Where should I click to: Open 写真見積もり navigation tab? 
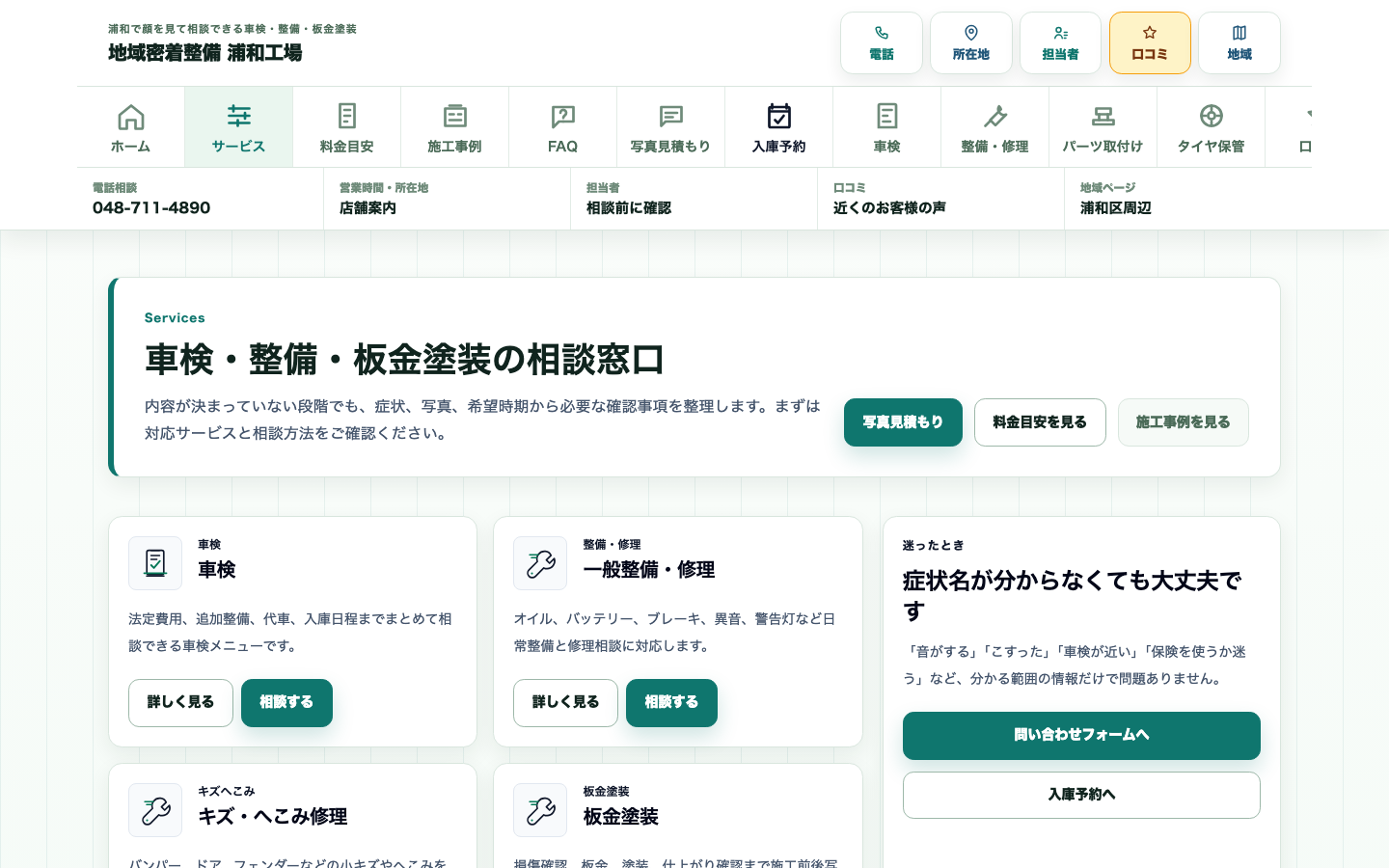click(670, 127)
